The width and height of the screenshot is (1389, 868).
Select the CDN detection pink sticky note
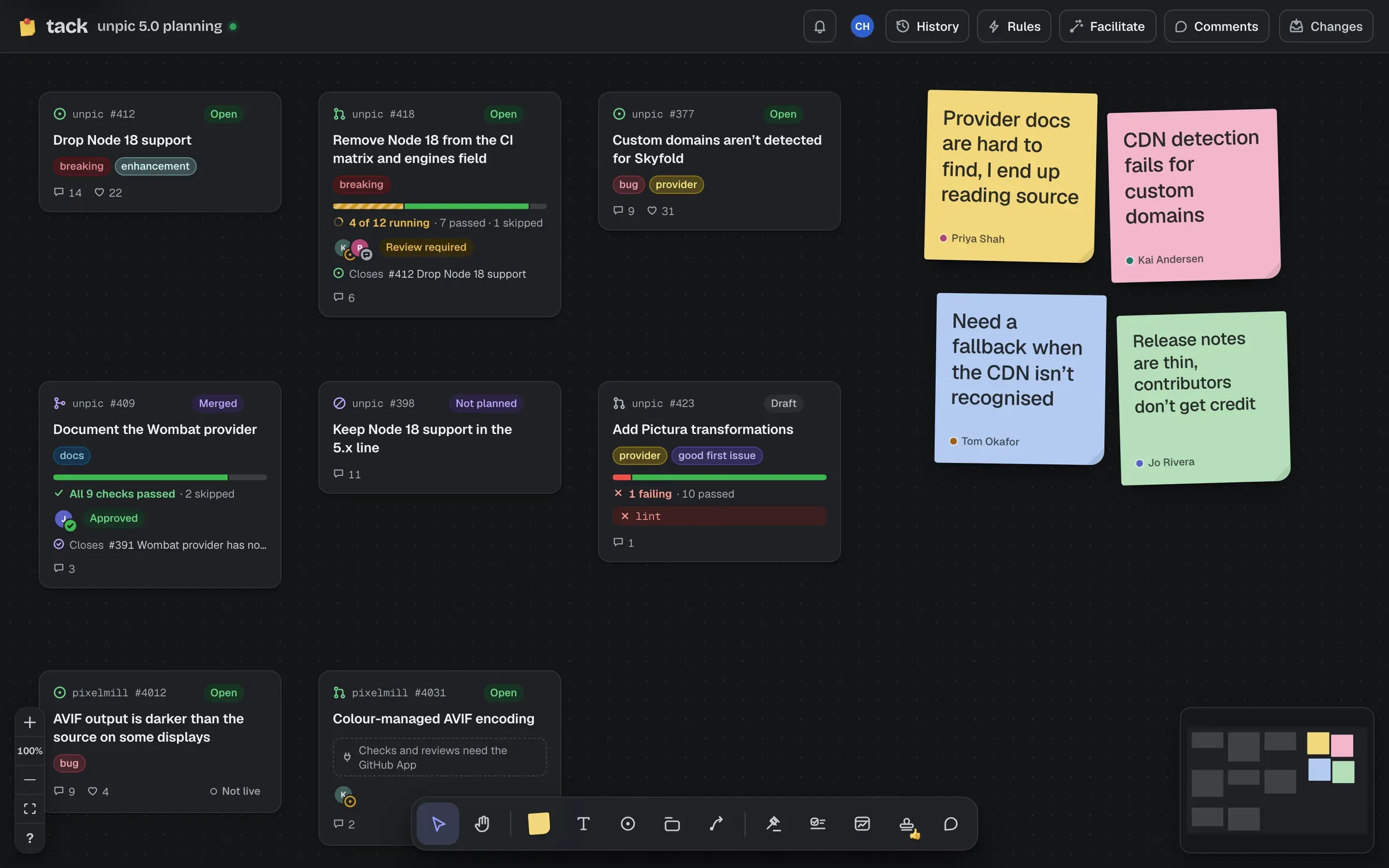[1193, 196]
